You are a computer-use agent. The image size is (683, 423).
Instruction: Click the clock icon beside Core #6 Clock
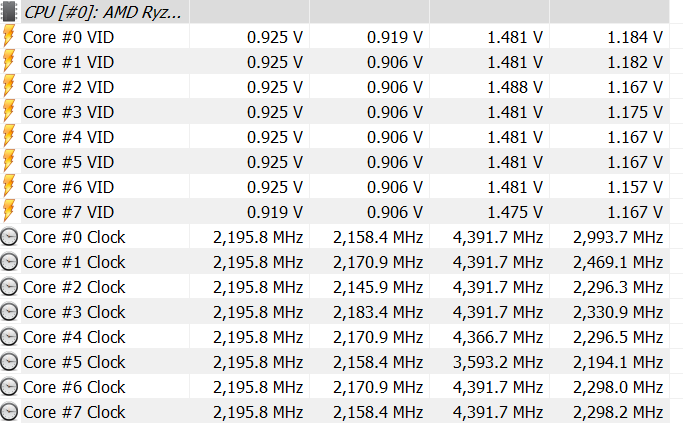pos(10,387)
